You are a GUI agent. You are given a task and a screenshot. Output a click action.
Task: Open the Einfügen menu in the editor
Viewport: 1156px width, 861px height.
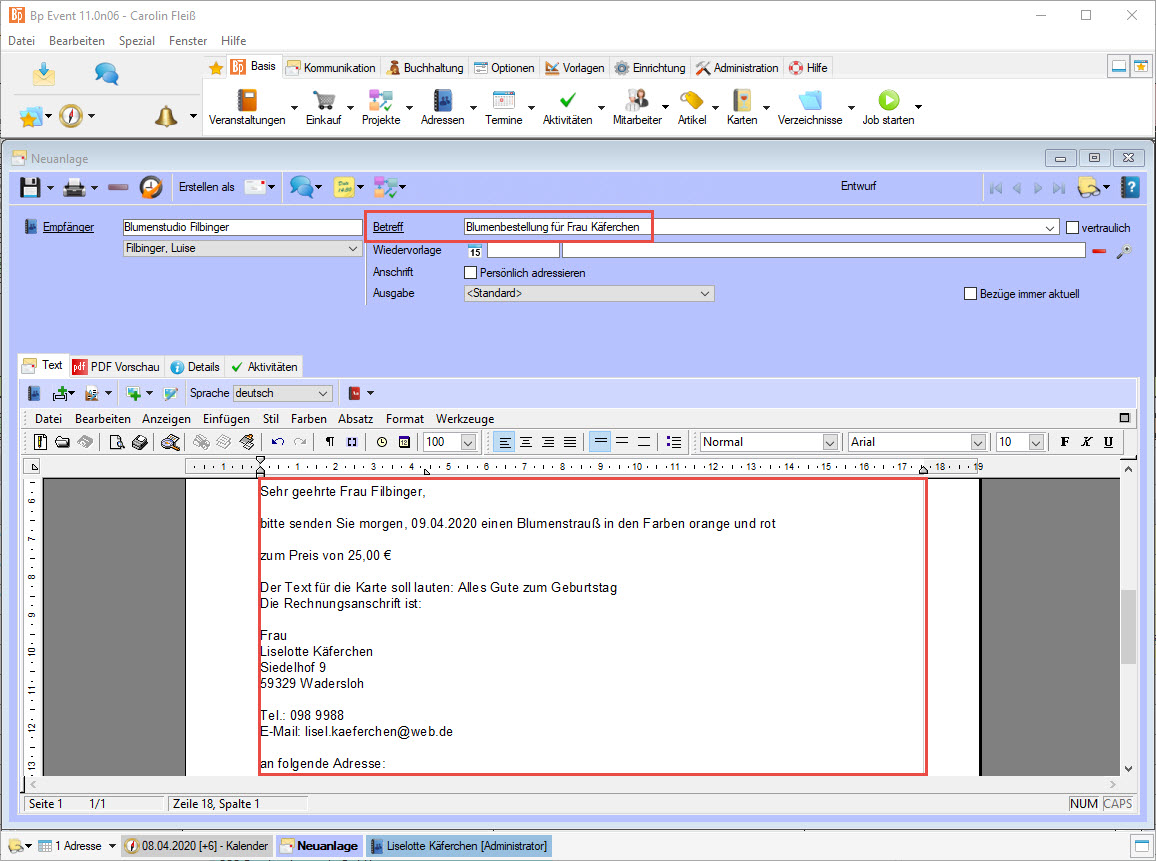[226, 419]
